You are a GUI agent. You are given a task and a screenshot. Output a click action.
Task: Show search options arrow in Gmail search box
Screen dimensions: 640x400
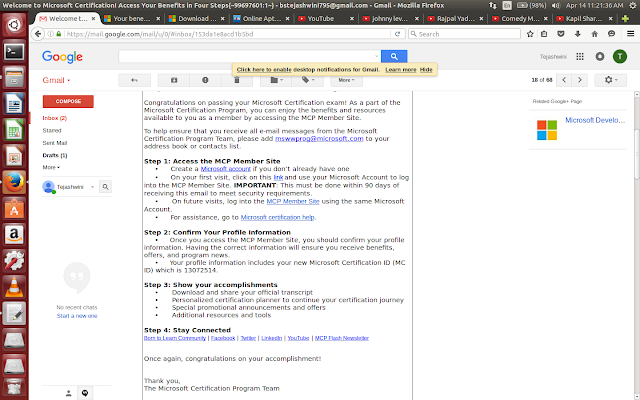(x=376, y=56)
